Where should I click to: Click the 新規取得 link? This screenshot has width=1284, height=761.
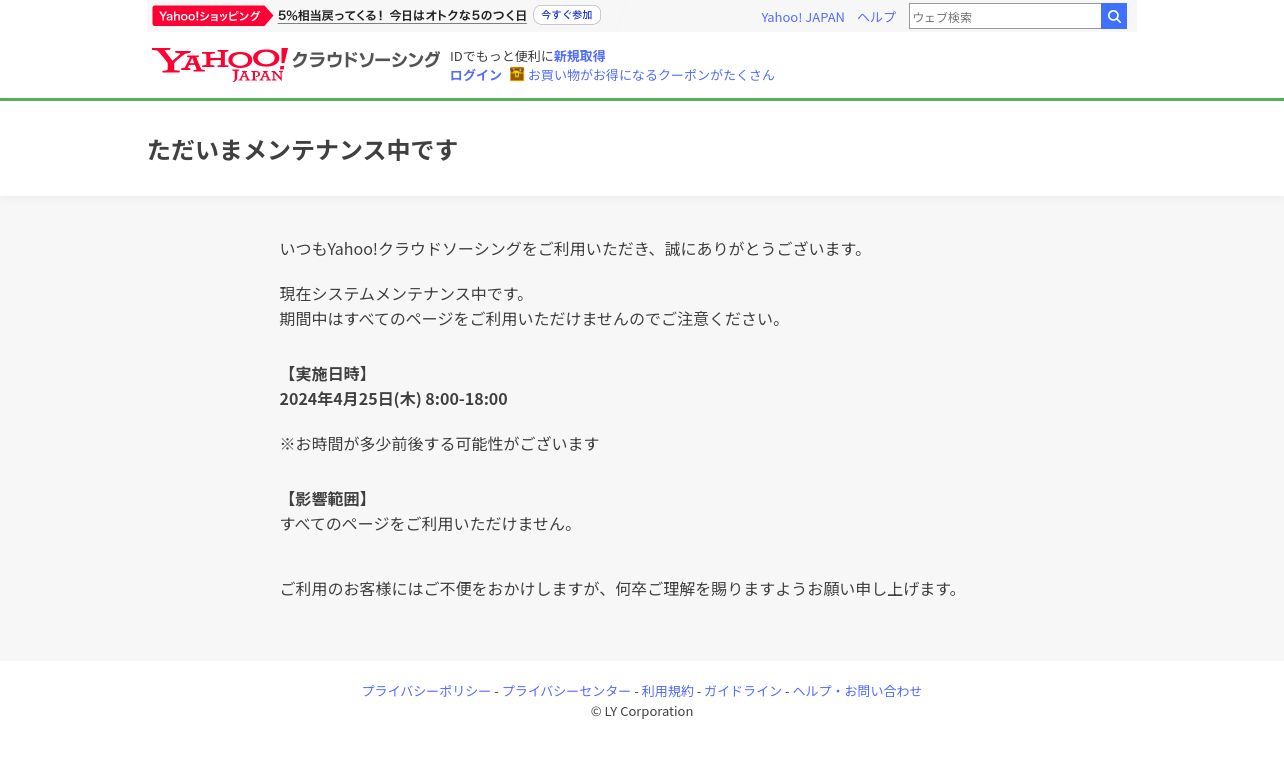[x=579, y=56]
